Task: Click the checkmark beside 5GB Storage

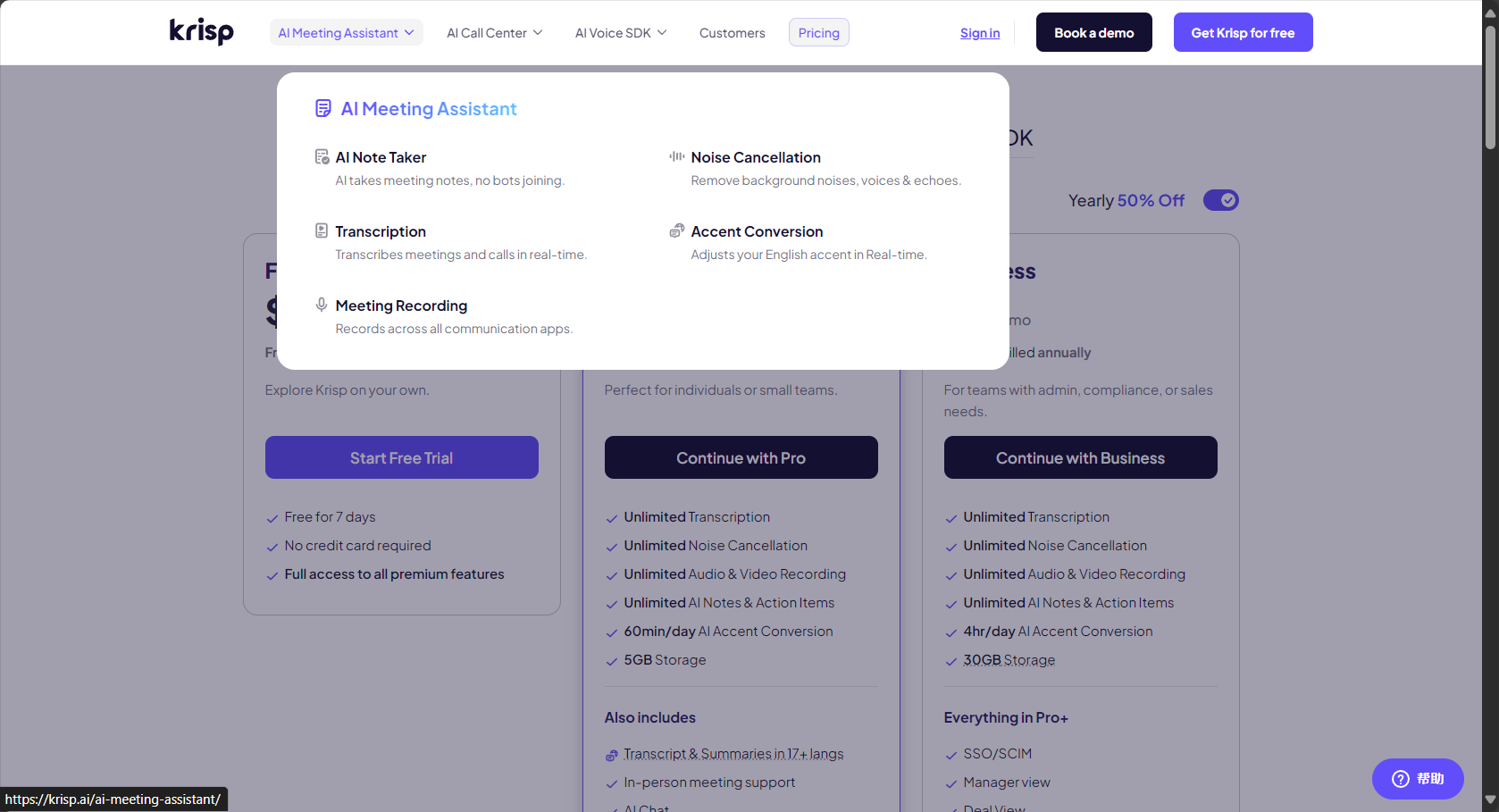Action: (x=612, y=662)
